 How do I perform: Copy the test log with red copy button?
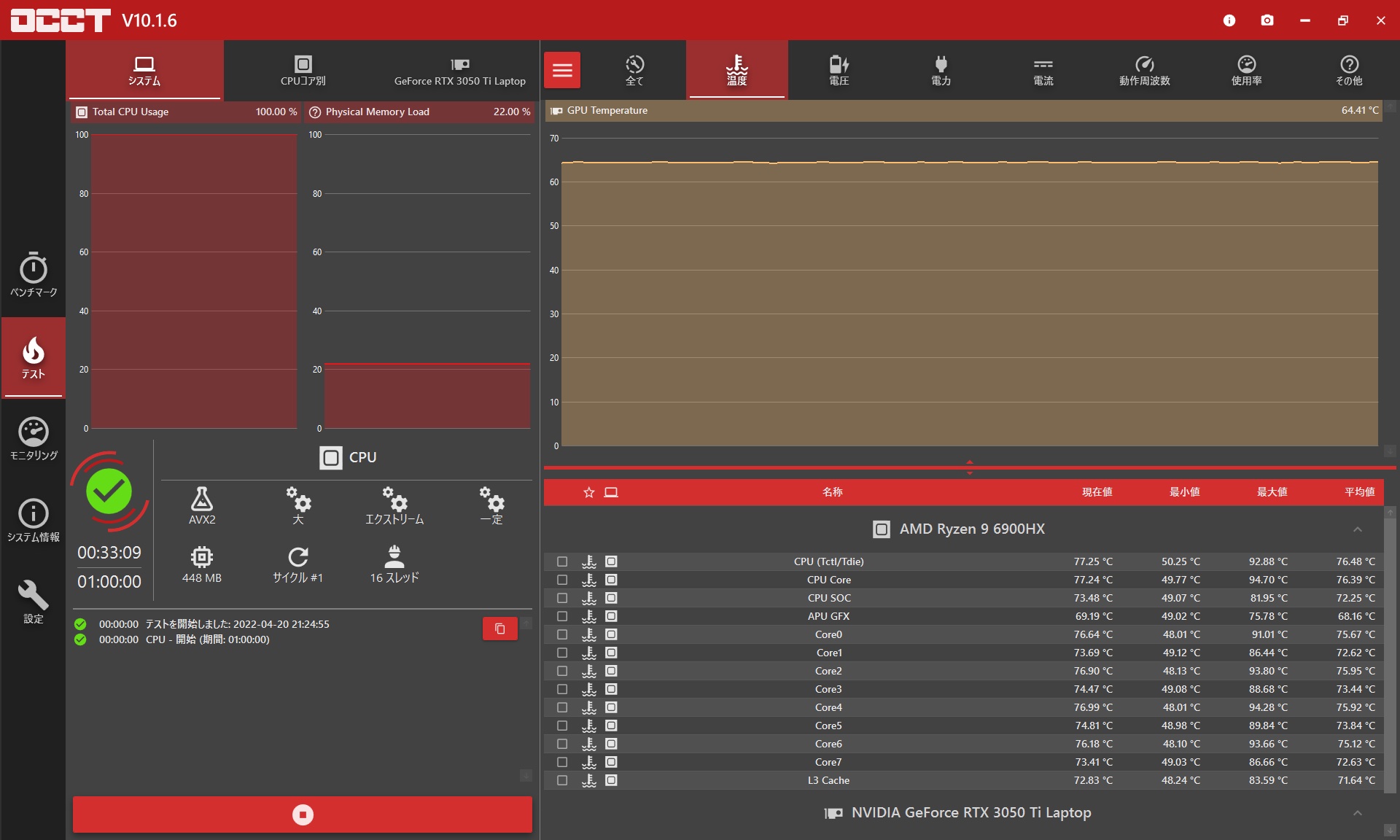pyautogui.click(x=500, y=629)
